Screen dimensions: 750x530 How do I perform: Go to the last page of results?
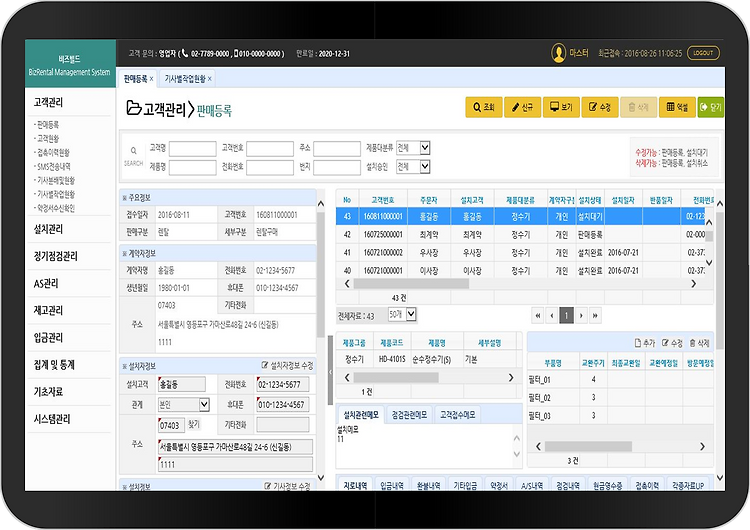coord(595,316)
